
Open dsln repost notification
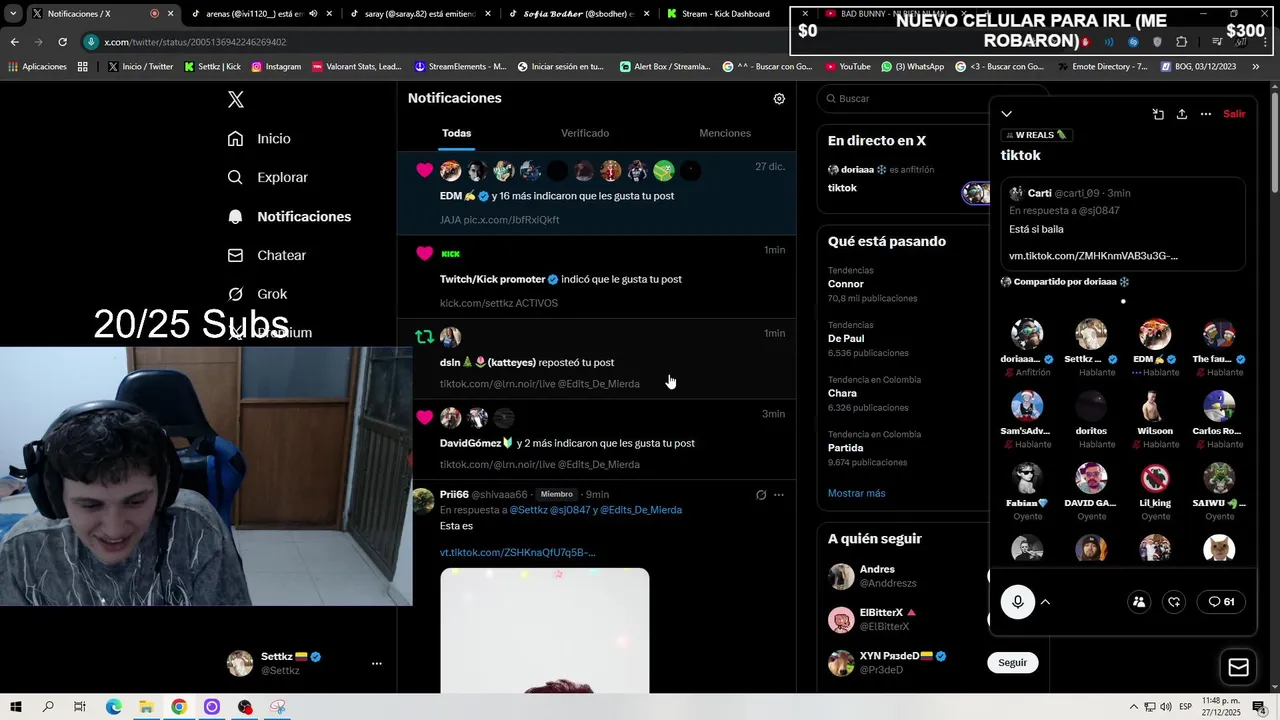[x=597, y=360]
